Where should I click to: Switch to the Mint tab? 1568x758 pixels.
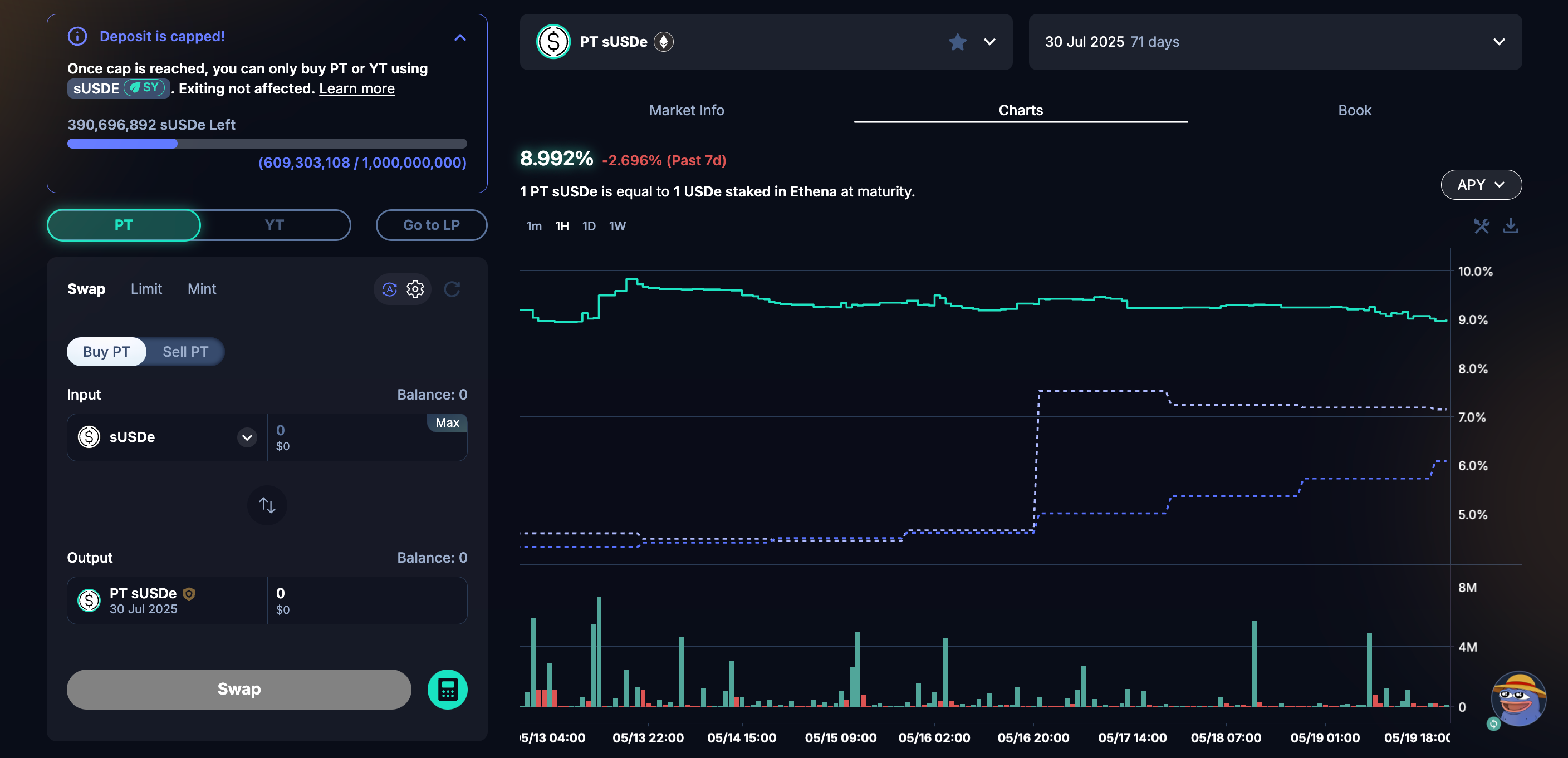[202, 289]
